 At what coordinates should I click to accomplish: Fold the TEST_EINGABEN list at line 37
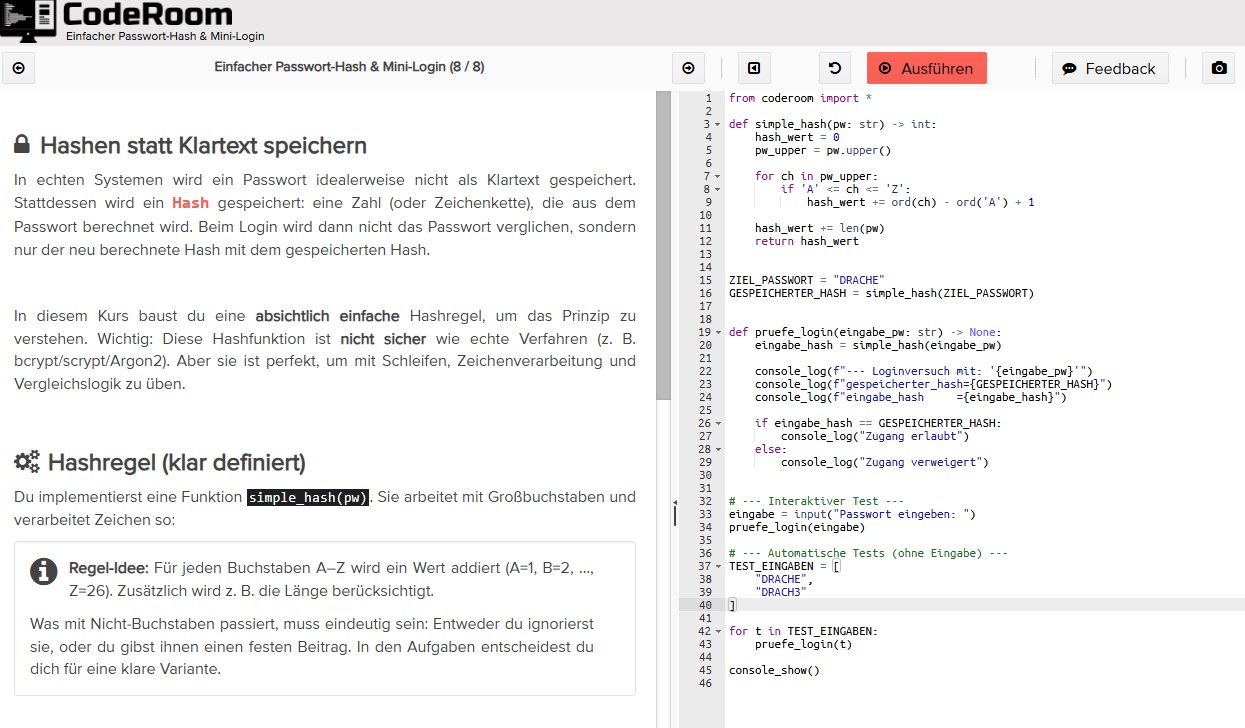[718, 566]
